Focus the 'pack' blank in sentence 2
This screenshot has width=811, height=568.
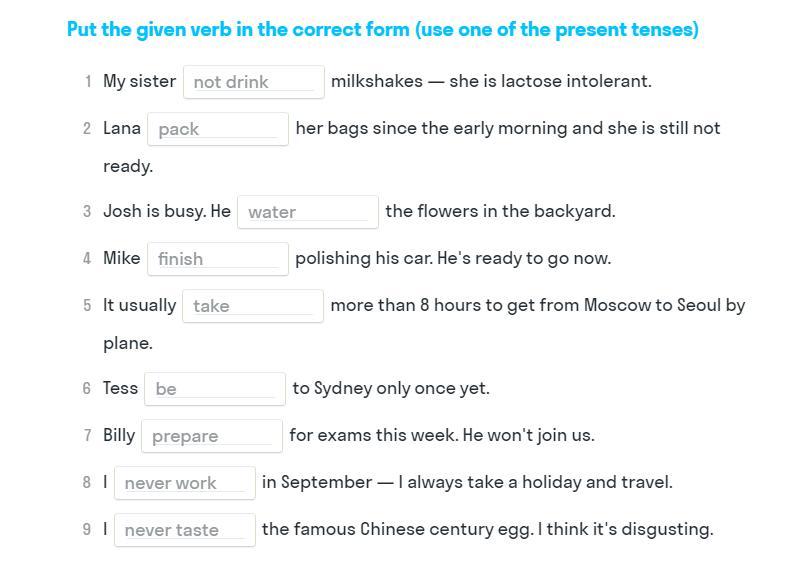pyautogui.click(x=217, y=129)
